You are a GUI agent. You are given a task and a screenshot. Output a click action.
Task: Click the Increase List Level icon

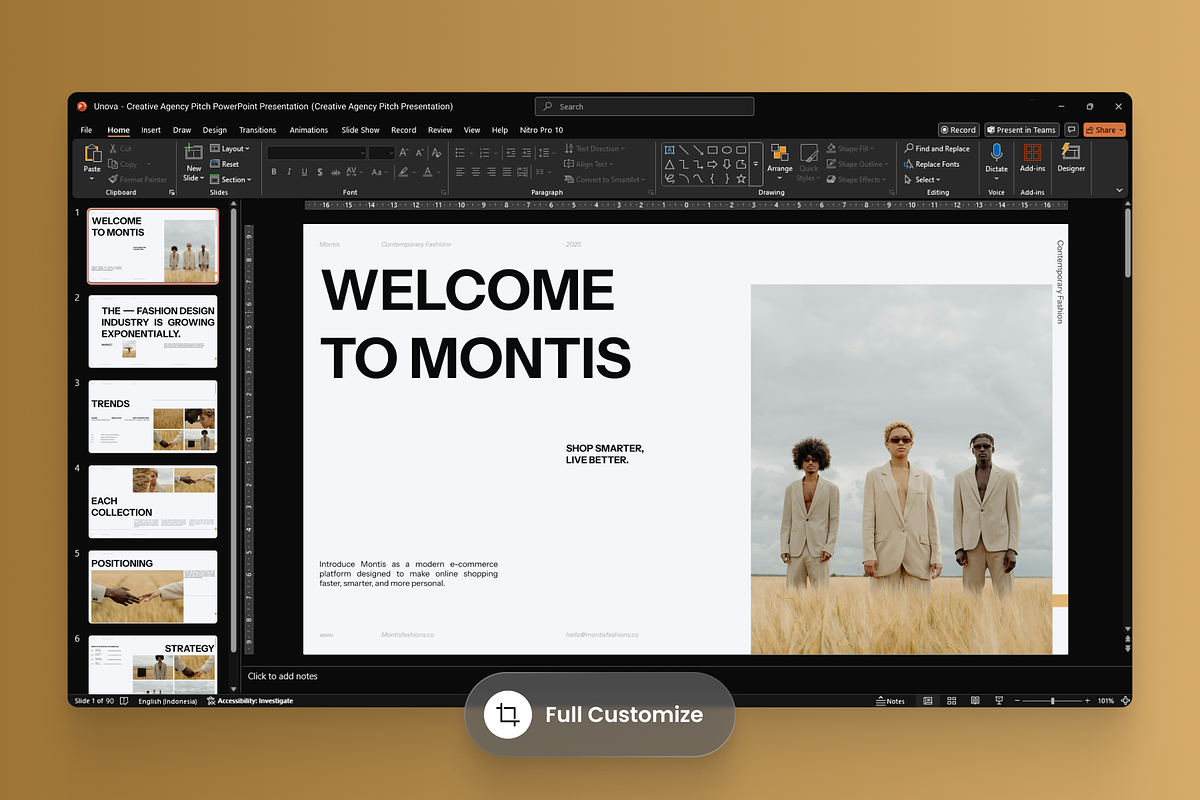point(526,152)
